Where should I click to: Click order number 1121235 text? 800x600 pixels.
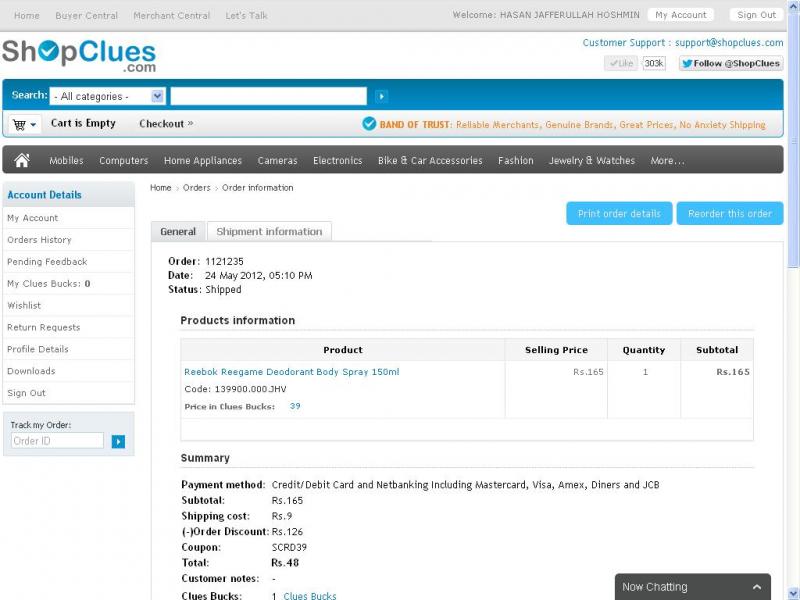coord(224,261)
